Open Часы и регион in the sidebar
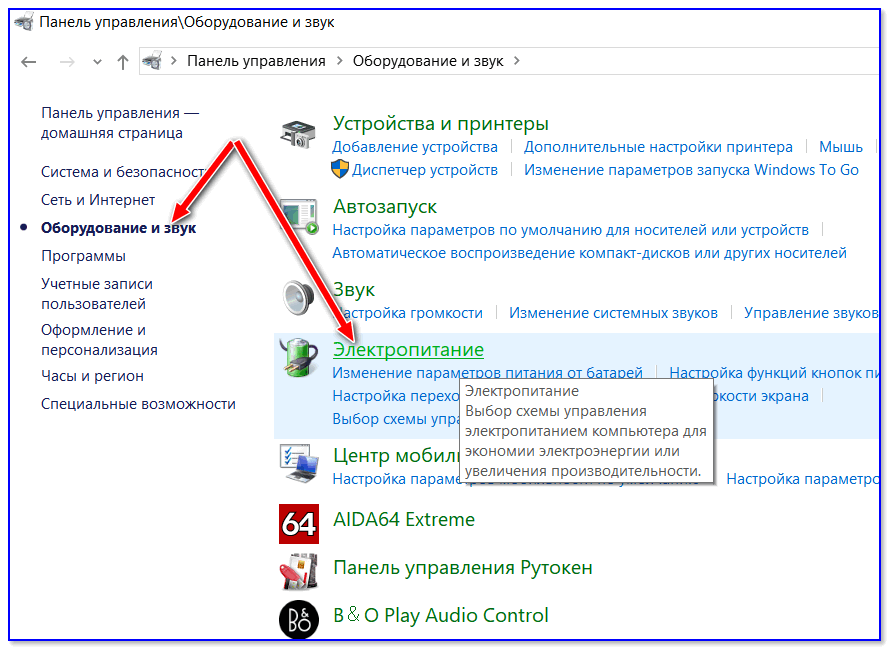Screen dimensions: 889x649 (x=92, y=376)
